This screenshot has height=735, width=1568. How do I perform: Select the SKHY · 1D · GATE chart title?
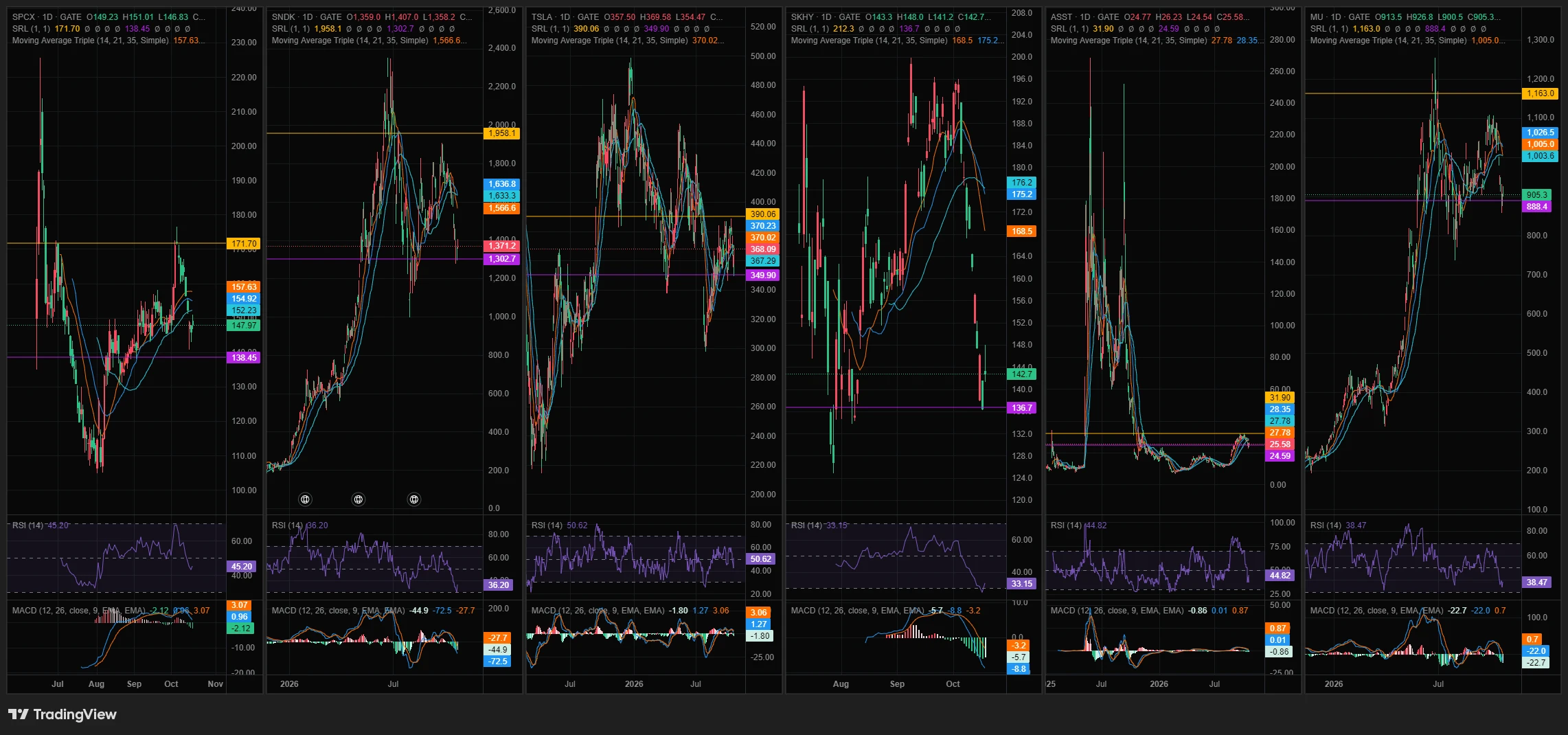[826, 17]
